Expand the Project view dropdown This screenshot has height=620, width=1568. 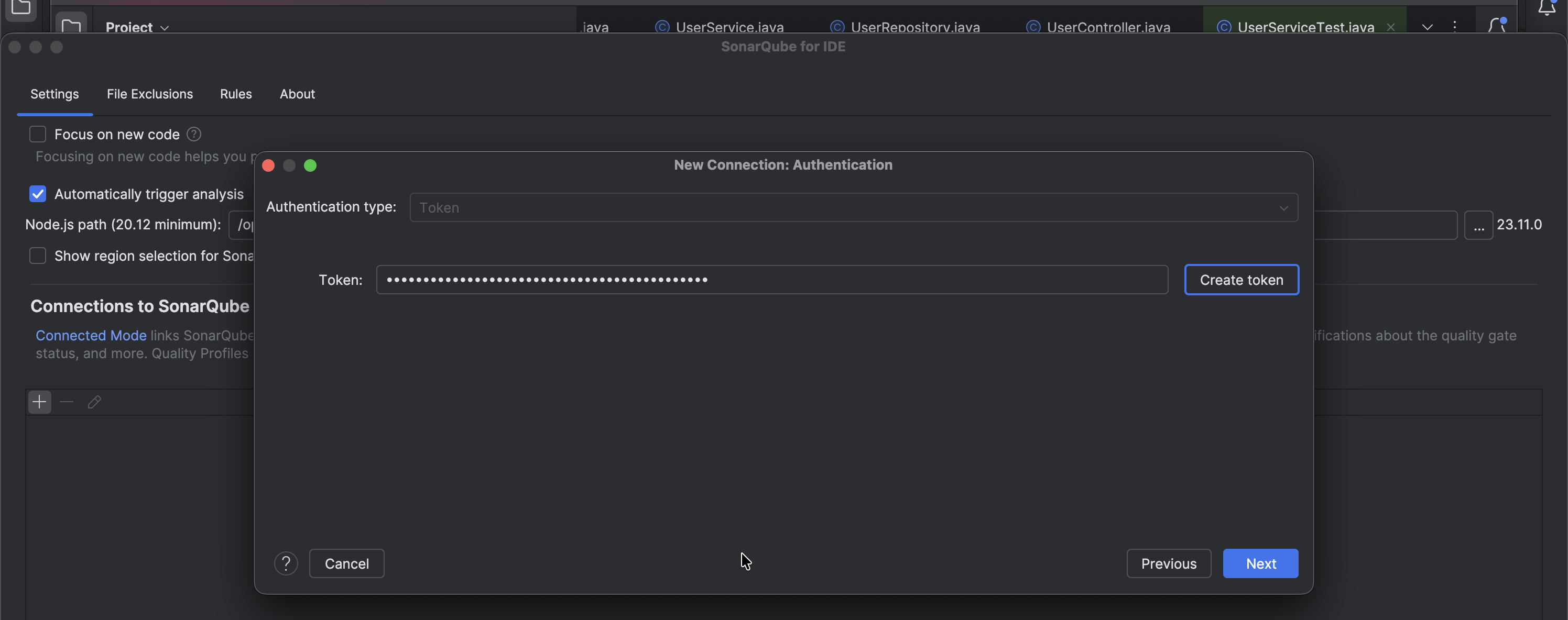tap(137, 27)
